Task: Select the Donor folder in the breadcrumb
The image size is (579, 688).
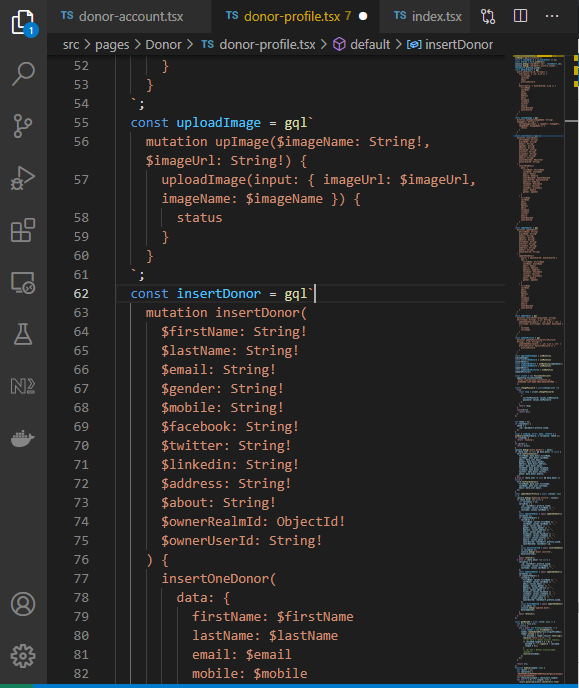Action: [163, 45]
